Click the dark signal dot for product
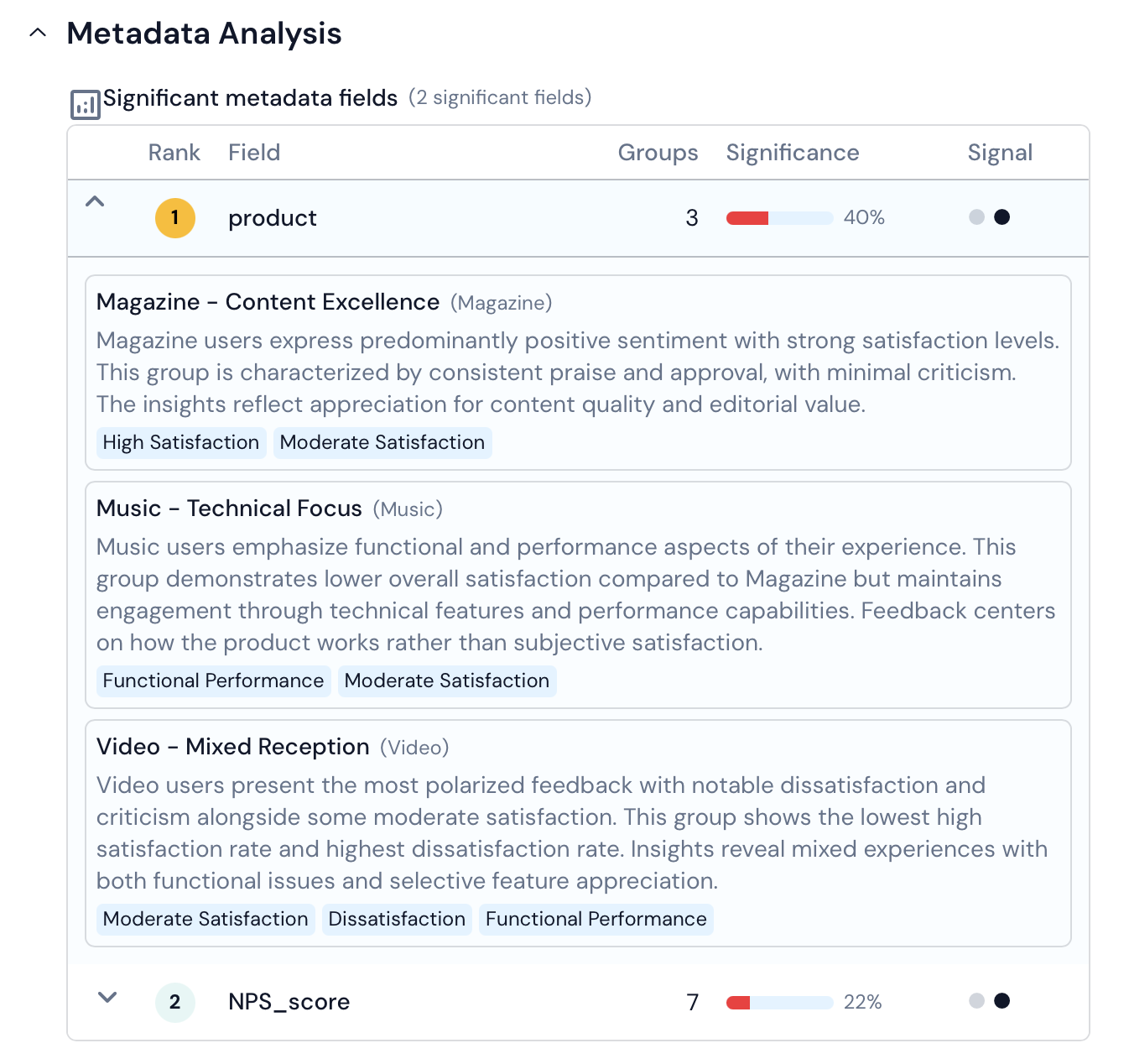This screenshot has height=1064, width=1129. pos(1002,217)
